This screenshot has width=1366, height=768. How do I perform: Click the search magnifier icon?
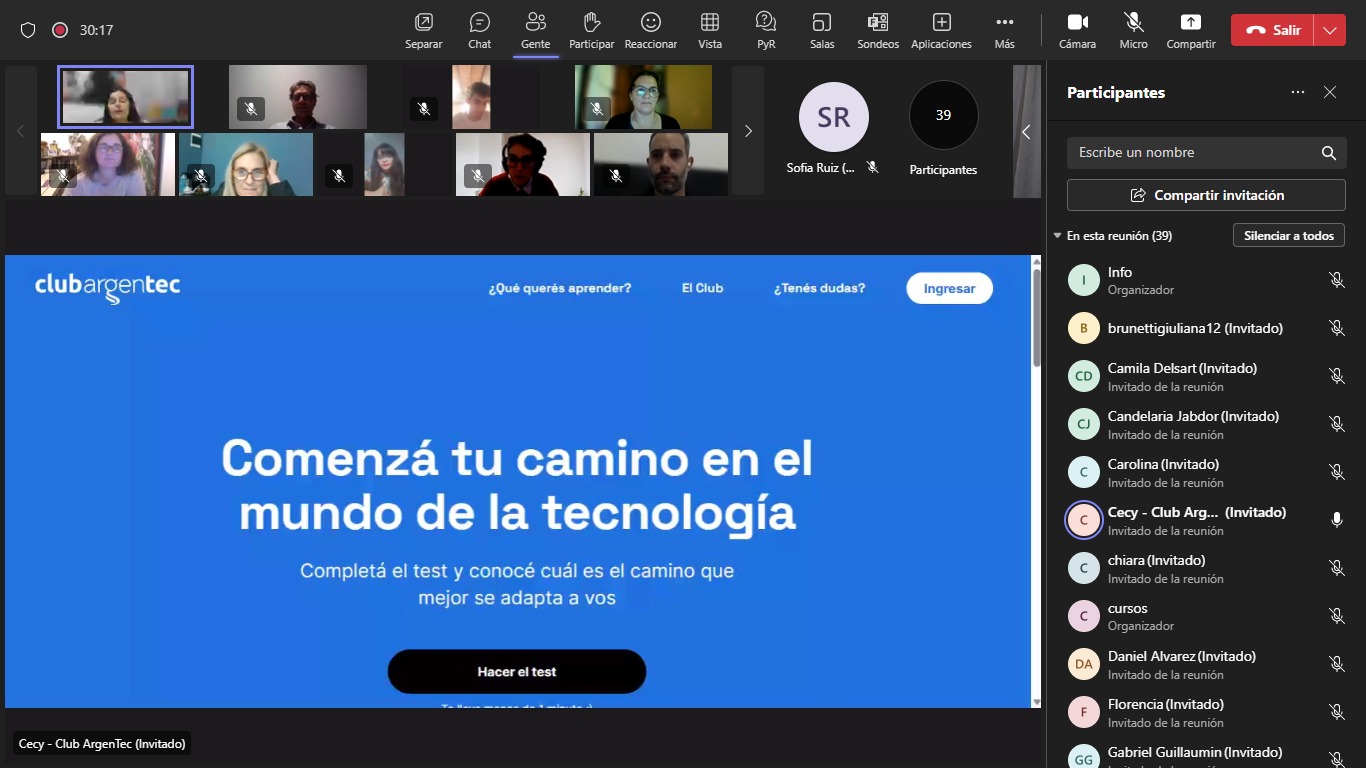coord(1329,153)
